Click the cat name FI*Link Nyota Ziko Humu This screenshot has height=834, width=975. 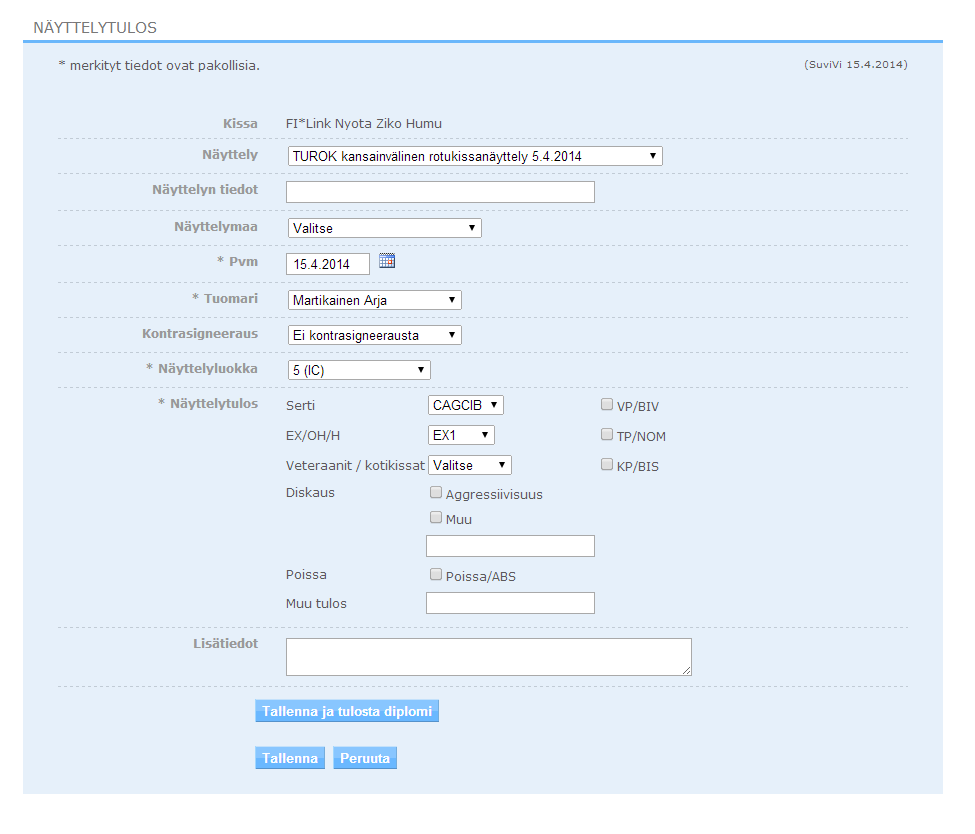(x=364, y=124)
